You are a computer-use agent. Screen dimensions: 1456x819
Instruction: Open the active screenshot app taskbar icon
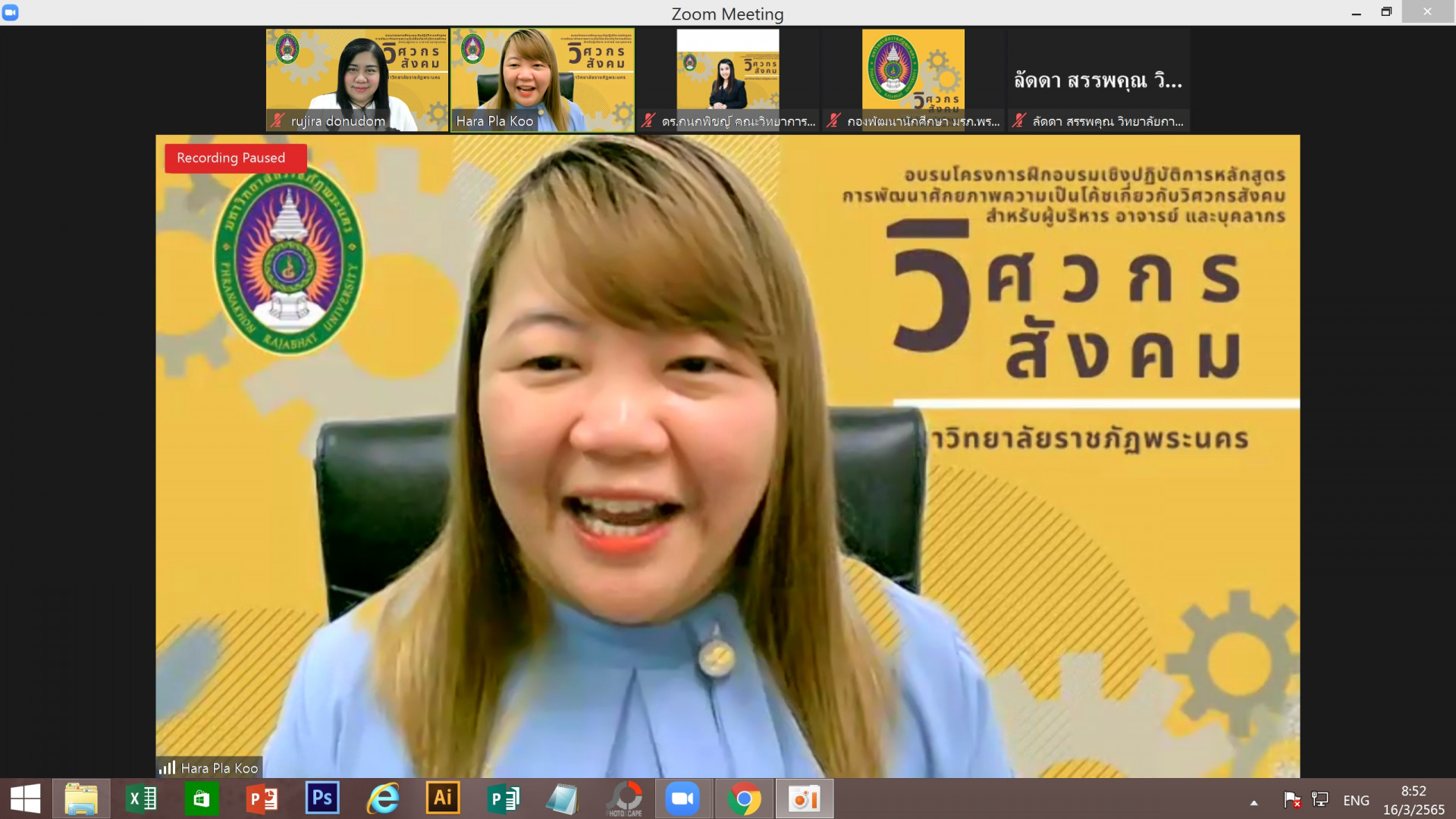[804, 799]
